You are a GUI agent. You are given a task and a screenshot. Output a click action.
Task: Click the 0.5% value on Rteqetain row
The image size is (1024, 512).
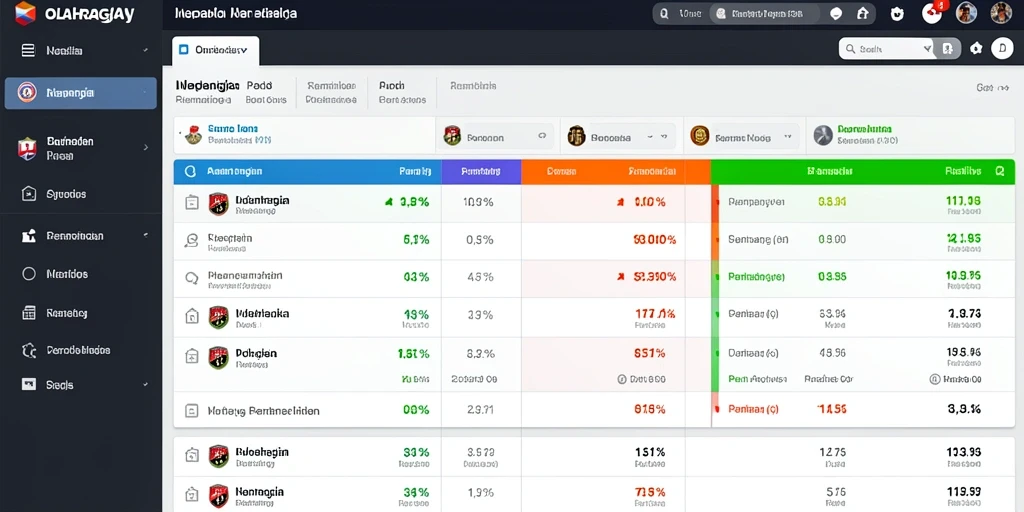pos(479,240)
